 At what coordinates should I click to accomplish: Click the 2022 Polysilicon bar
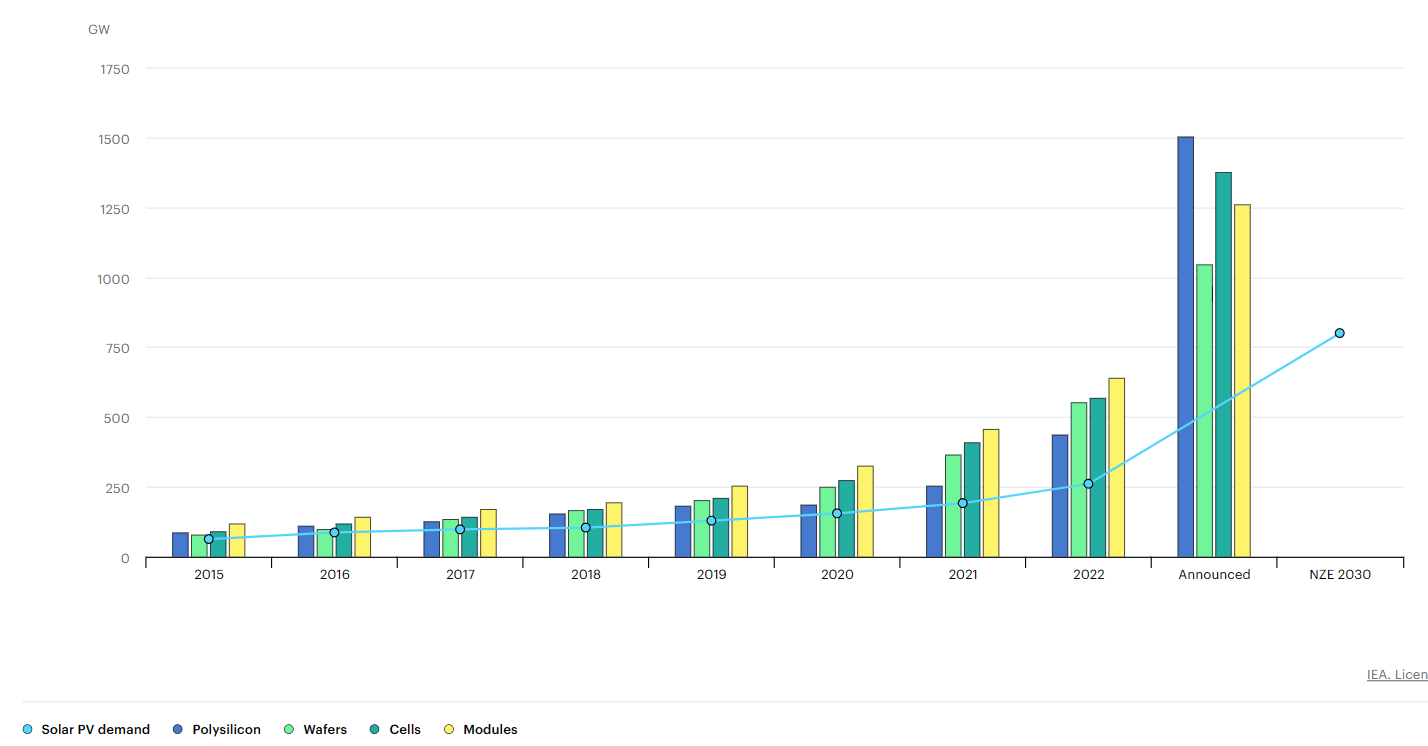(1060, 496)
